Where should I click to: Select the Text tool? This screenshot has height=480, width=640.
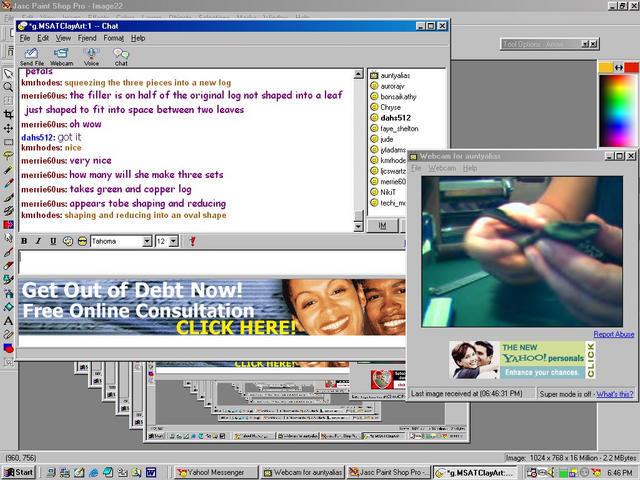(8, 321)
